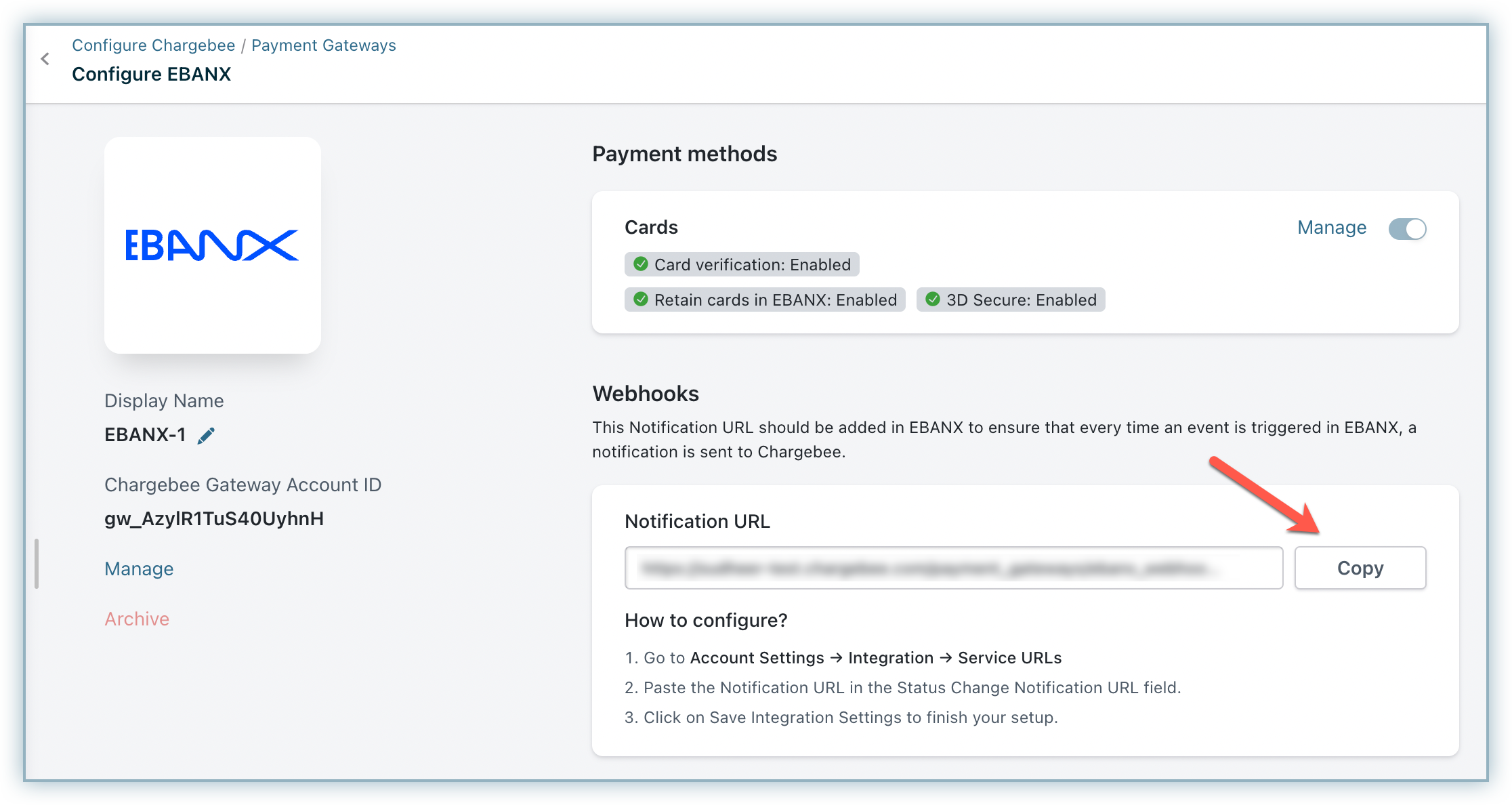
Task: Click the EBANX logo tile
Action: [212, 245]
